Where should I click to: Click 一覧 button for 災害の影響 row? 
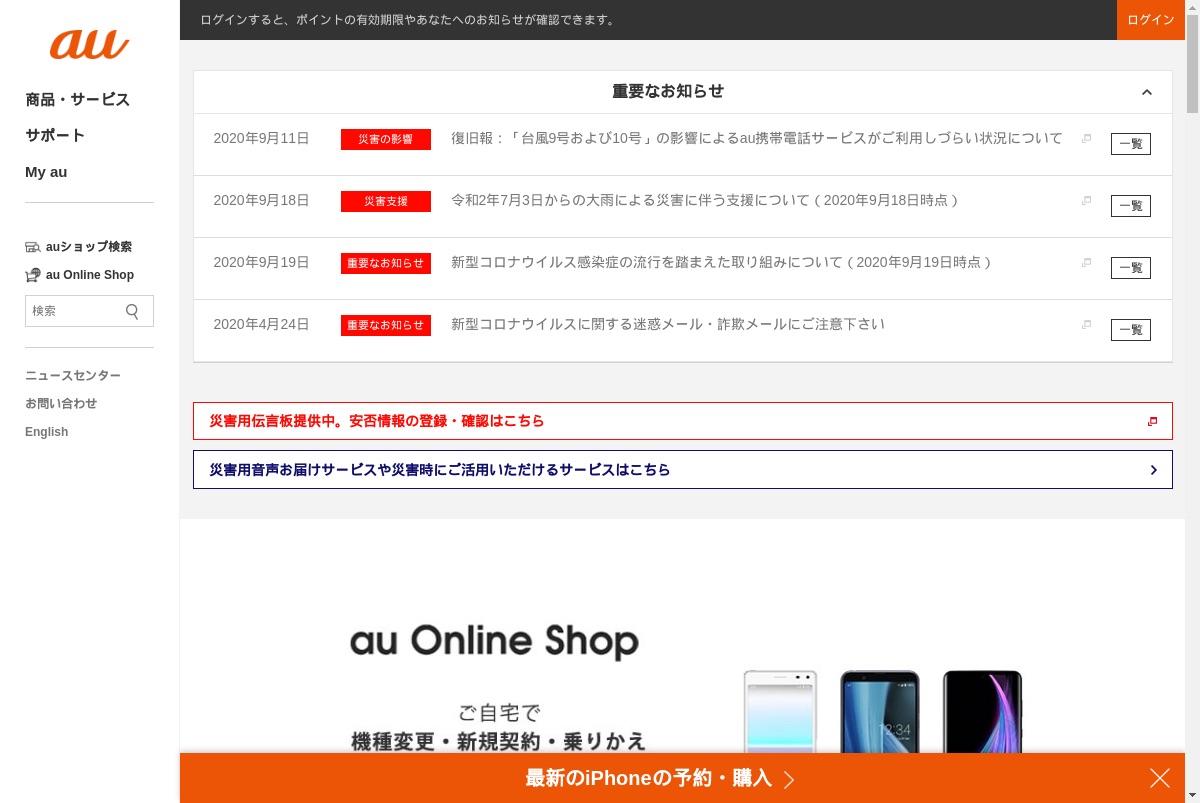[x=1131, y=144]
